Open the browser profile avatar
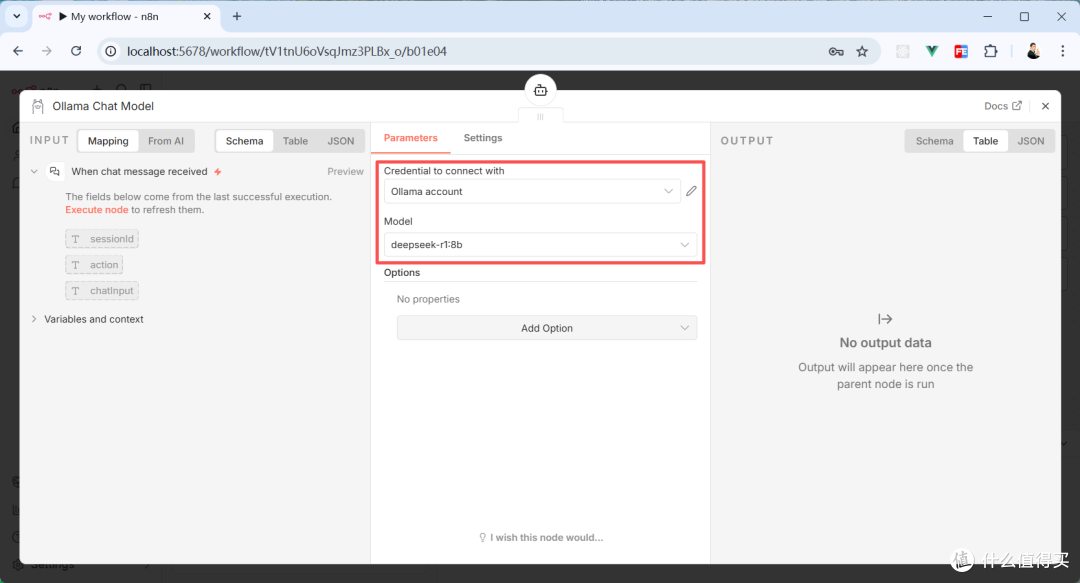 tap(1032, 52)
